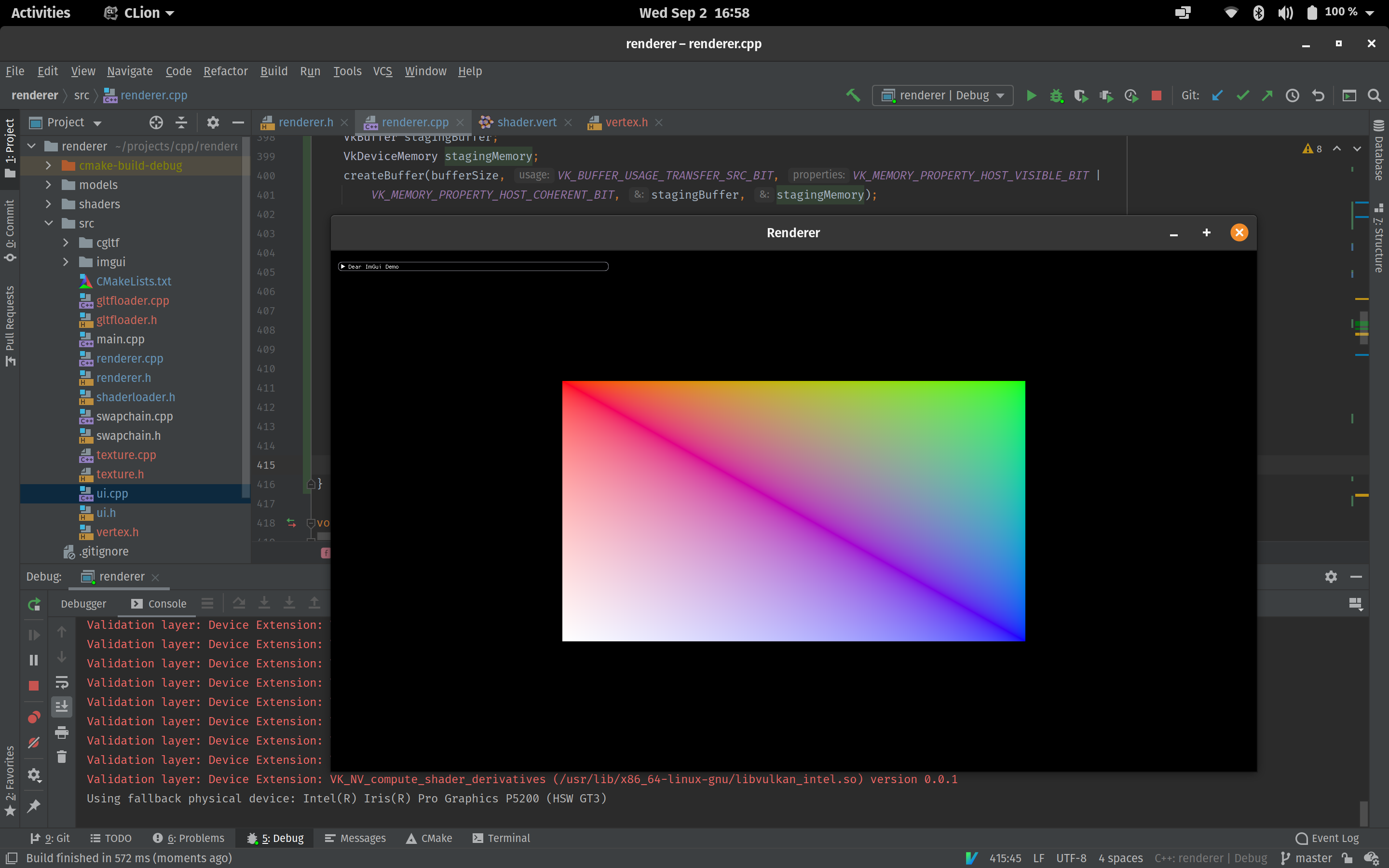The image size is (1389, 868).
Task: Rerun renderer in Debug panel
Action: [34, 604]
